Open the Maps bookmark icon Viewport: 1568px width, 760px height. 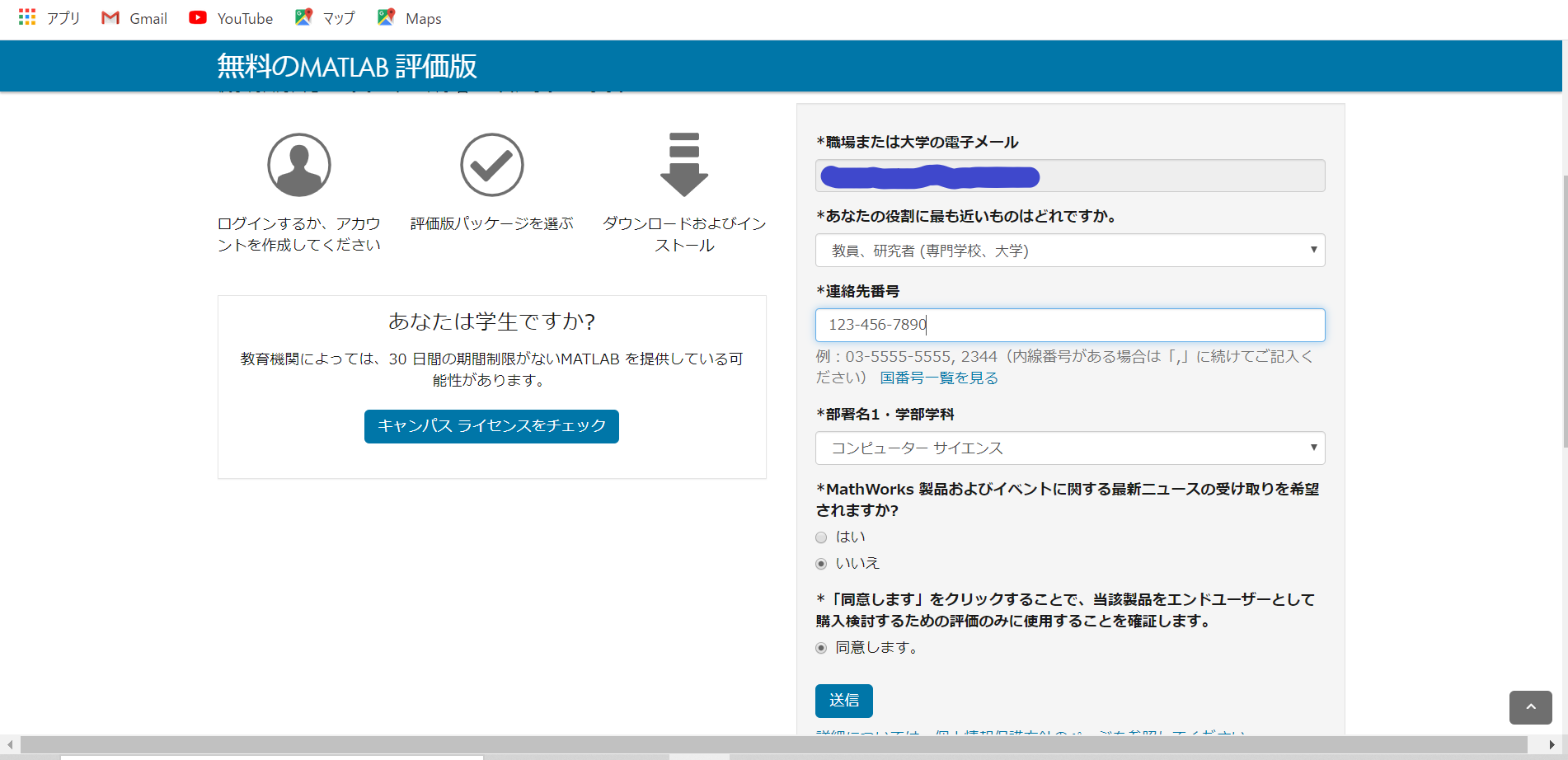click(386, 17)
